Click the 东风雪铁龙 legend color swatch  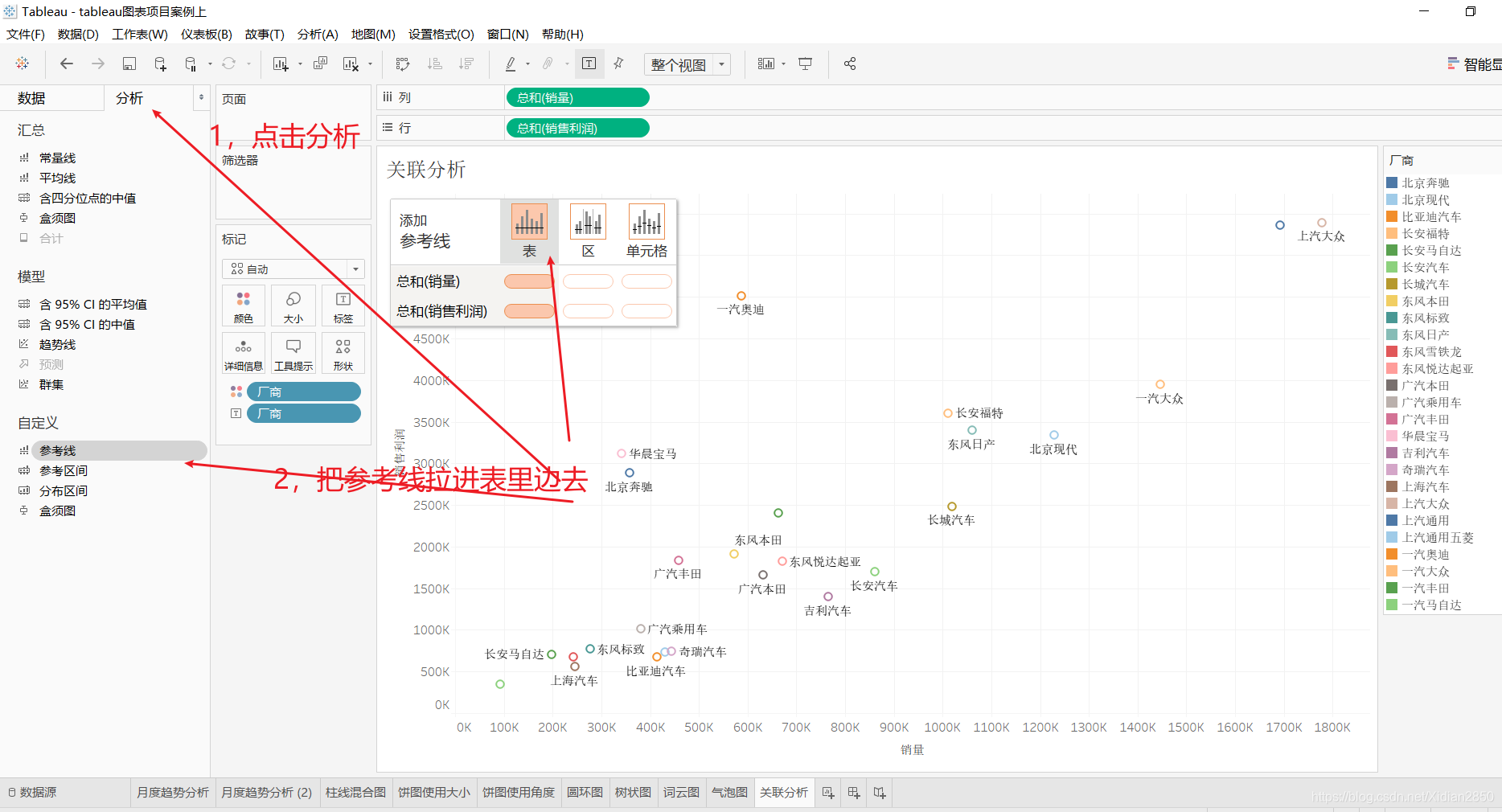[1392, 351]
